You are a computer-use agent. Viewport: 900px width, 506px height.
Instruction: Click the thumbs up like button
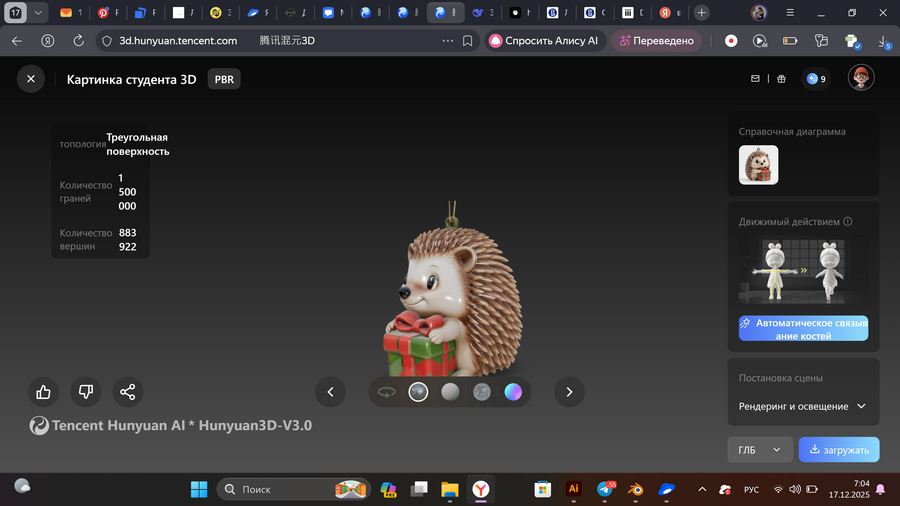click(x=43, y=392)
